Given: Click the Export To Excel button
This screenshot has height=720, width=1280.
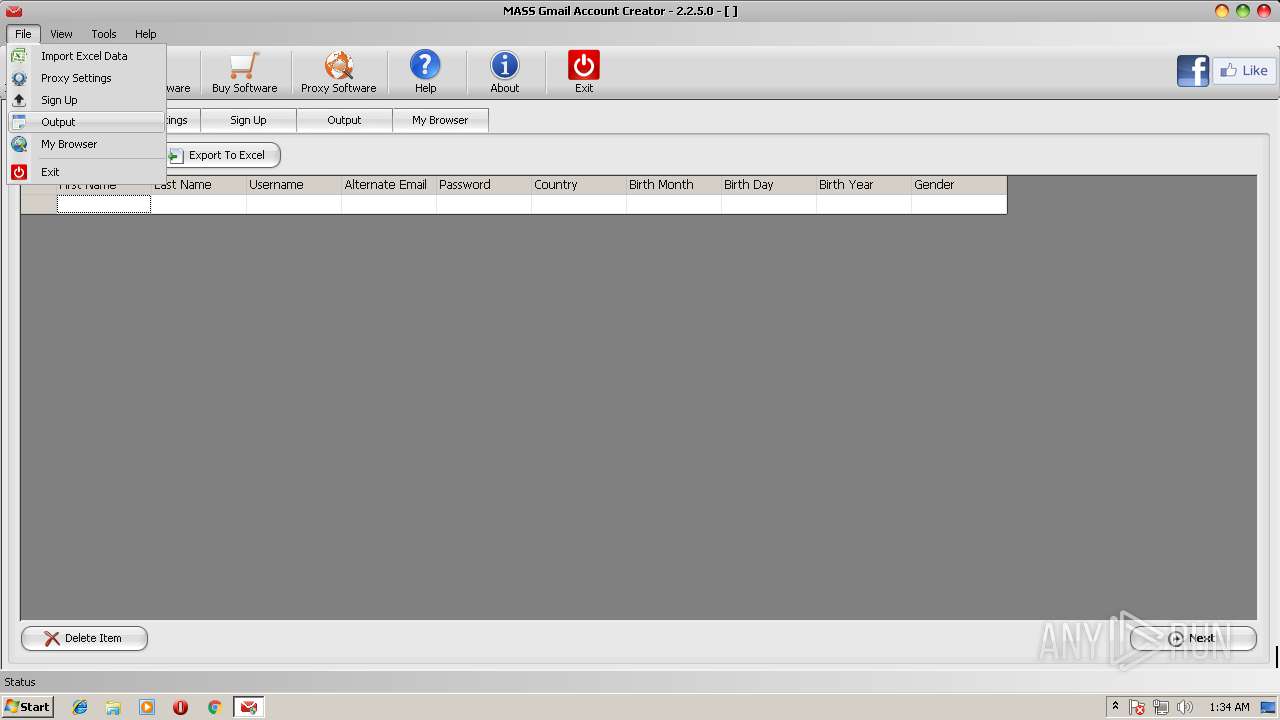Looking at the screenshot, I should pos(222,155).
